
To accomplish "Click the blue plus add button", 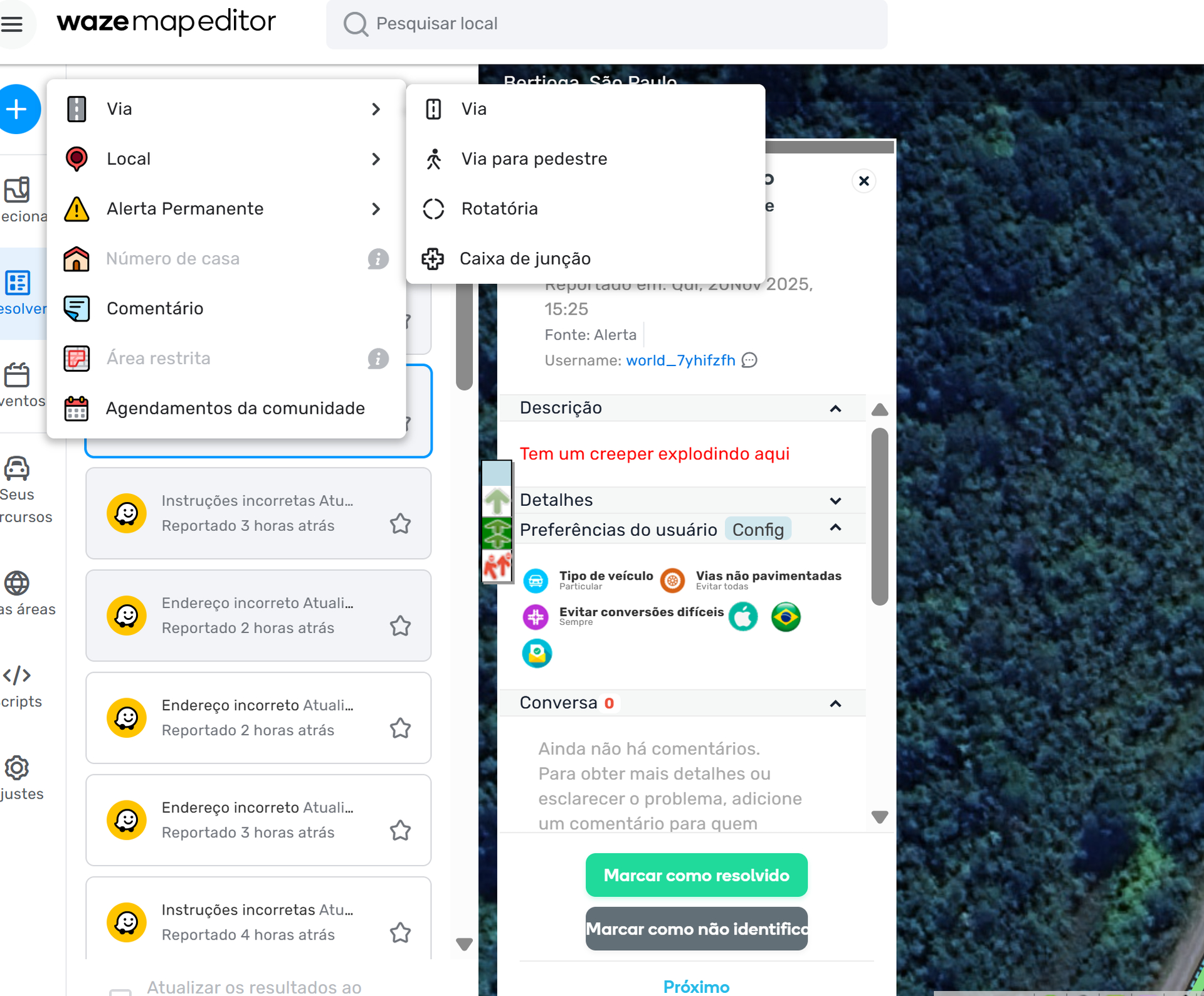I will (17, 109).
